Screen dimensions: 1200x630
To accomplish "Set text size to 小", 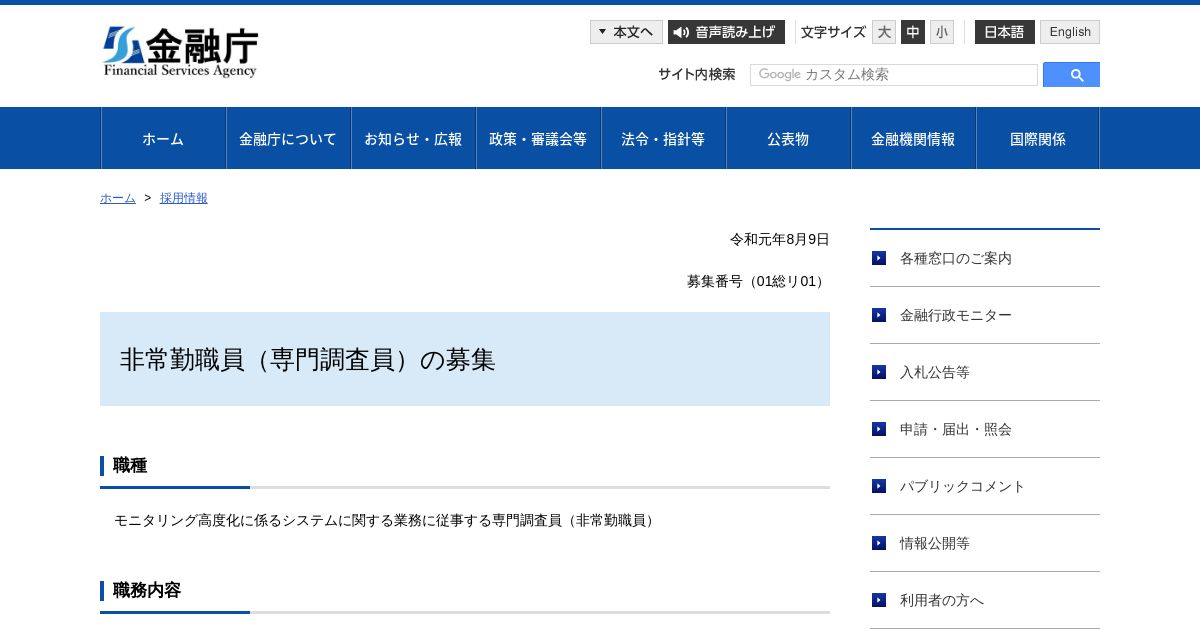I will pyautogui.click(x=942, y=32).
